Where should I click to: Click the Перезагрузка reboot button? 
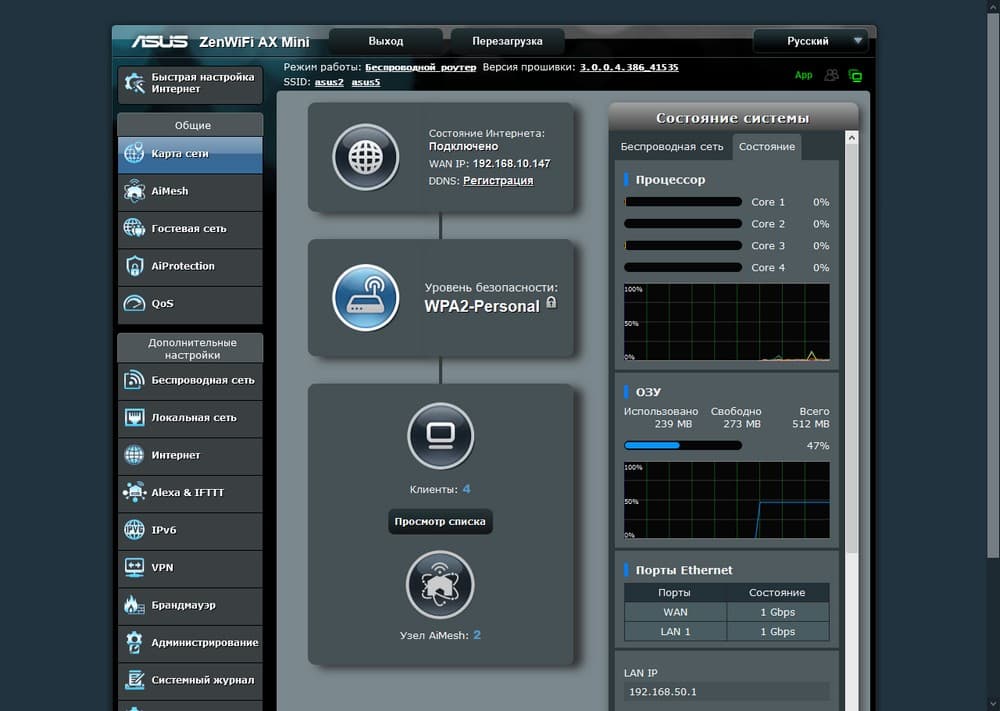tap(507, 41)
